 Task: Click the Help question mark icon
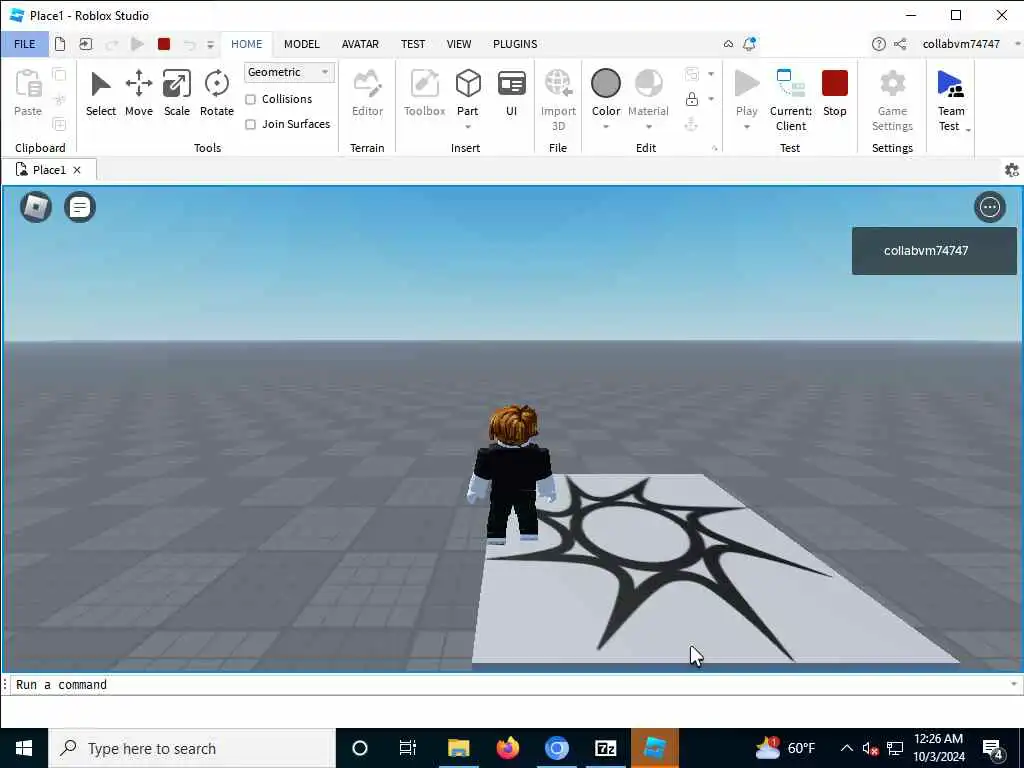pos(878,44)
